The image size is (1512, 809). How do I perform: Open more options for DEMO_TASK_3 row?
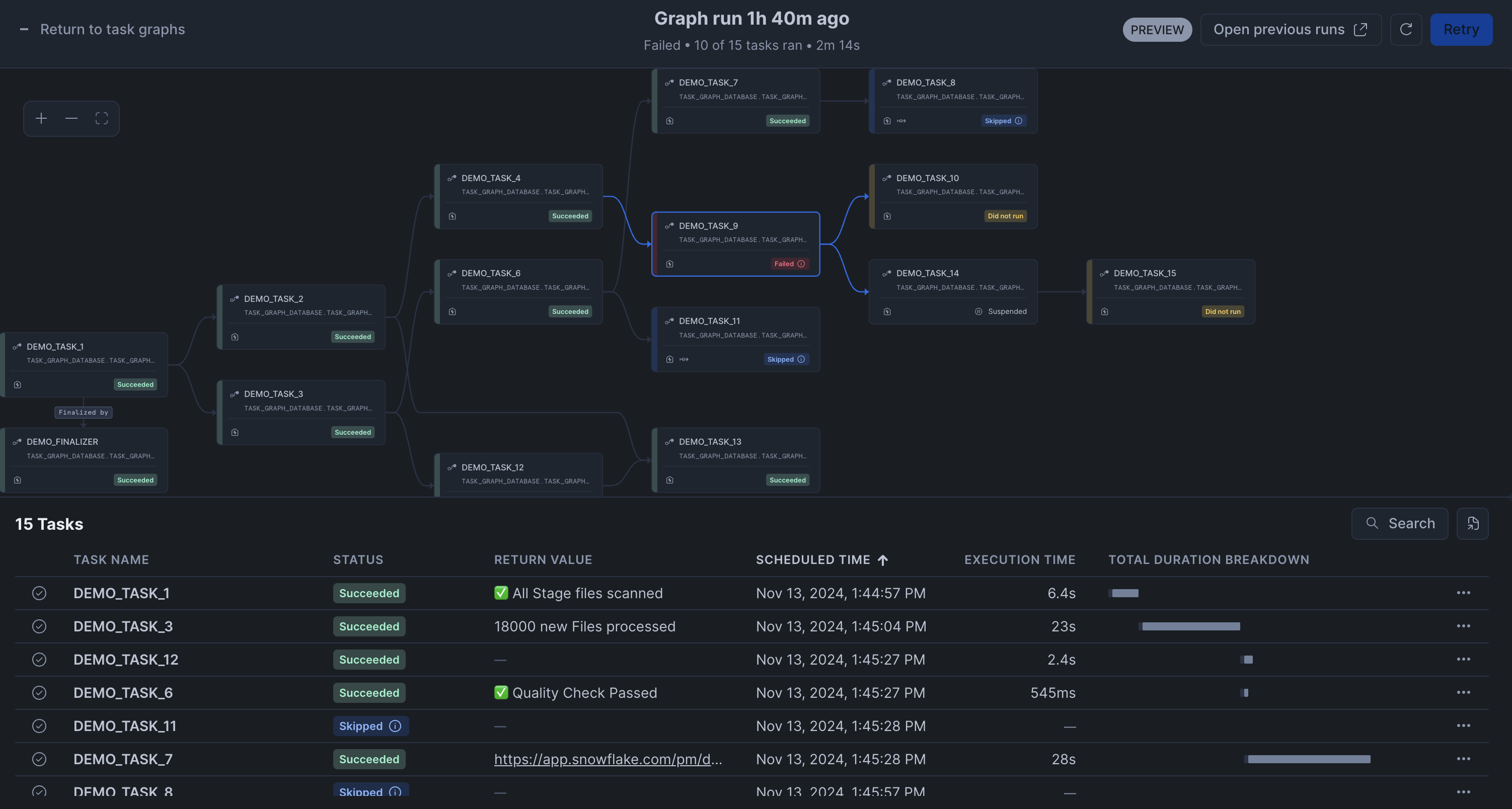[1463, 626]
